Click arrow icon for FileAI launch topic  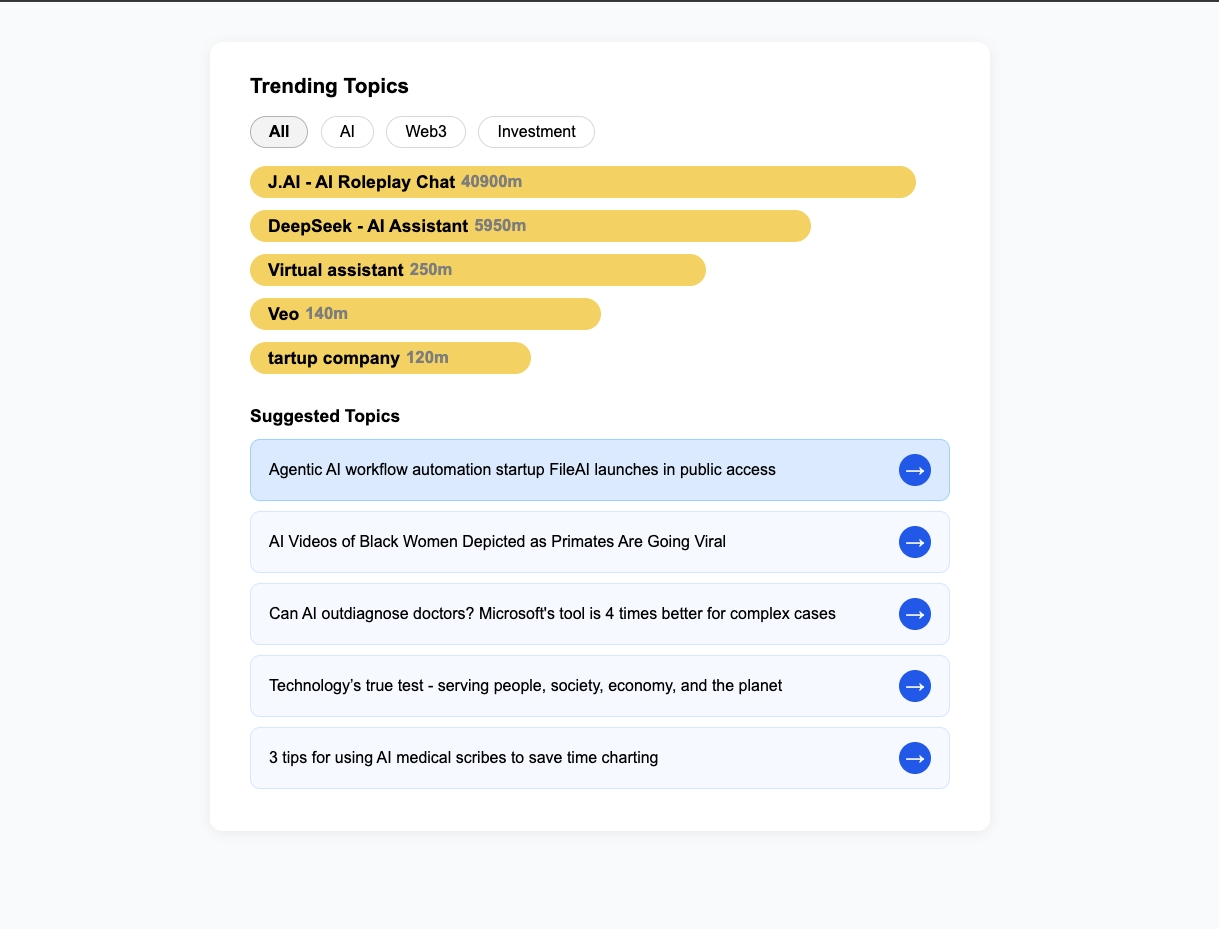pyautogui.click(x=915, y=470)
